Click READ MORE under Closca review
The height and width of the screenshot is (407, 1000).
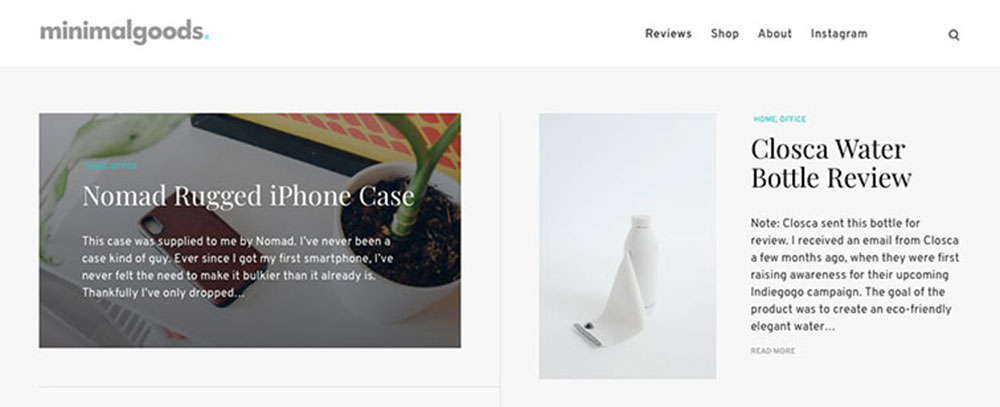tap(772, 351)
